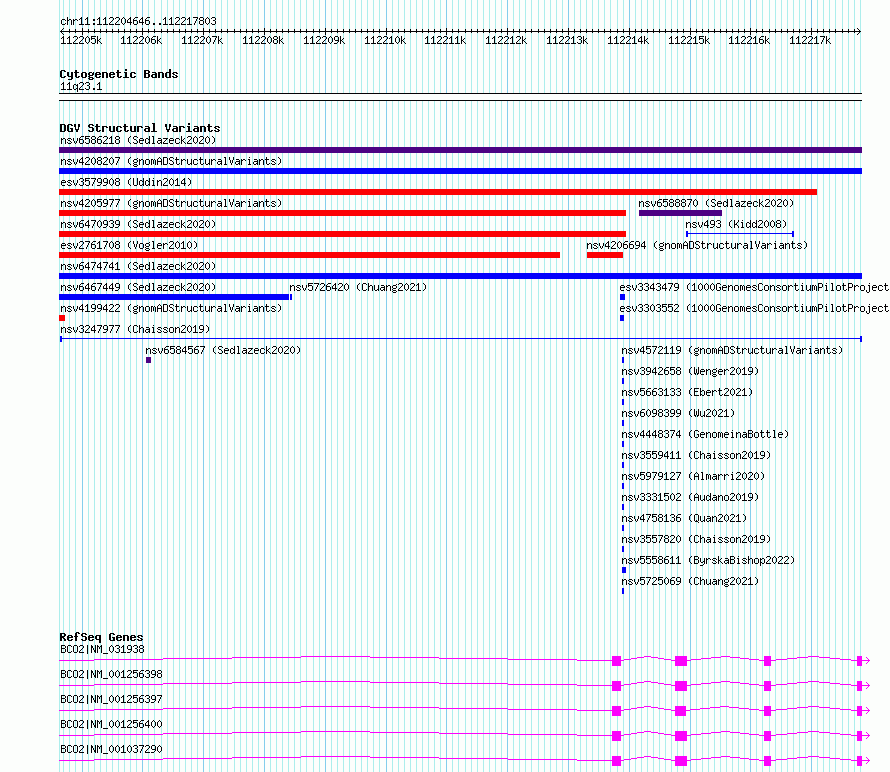
Task: Open BCO2|NM_031938 transcript label
Action: 102,649
